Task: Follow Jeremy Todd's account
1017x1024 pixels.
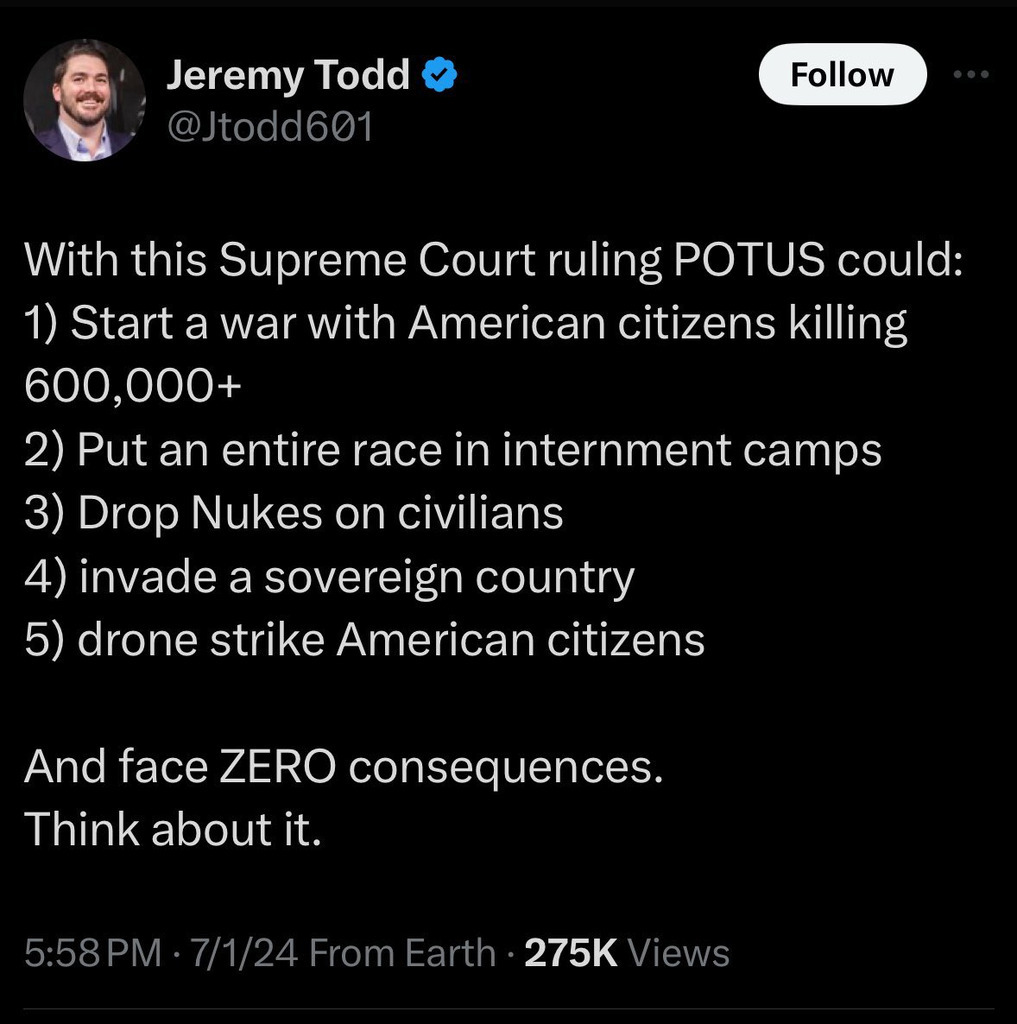Action: tap(842, 74)
